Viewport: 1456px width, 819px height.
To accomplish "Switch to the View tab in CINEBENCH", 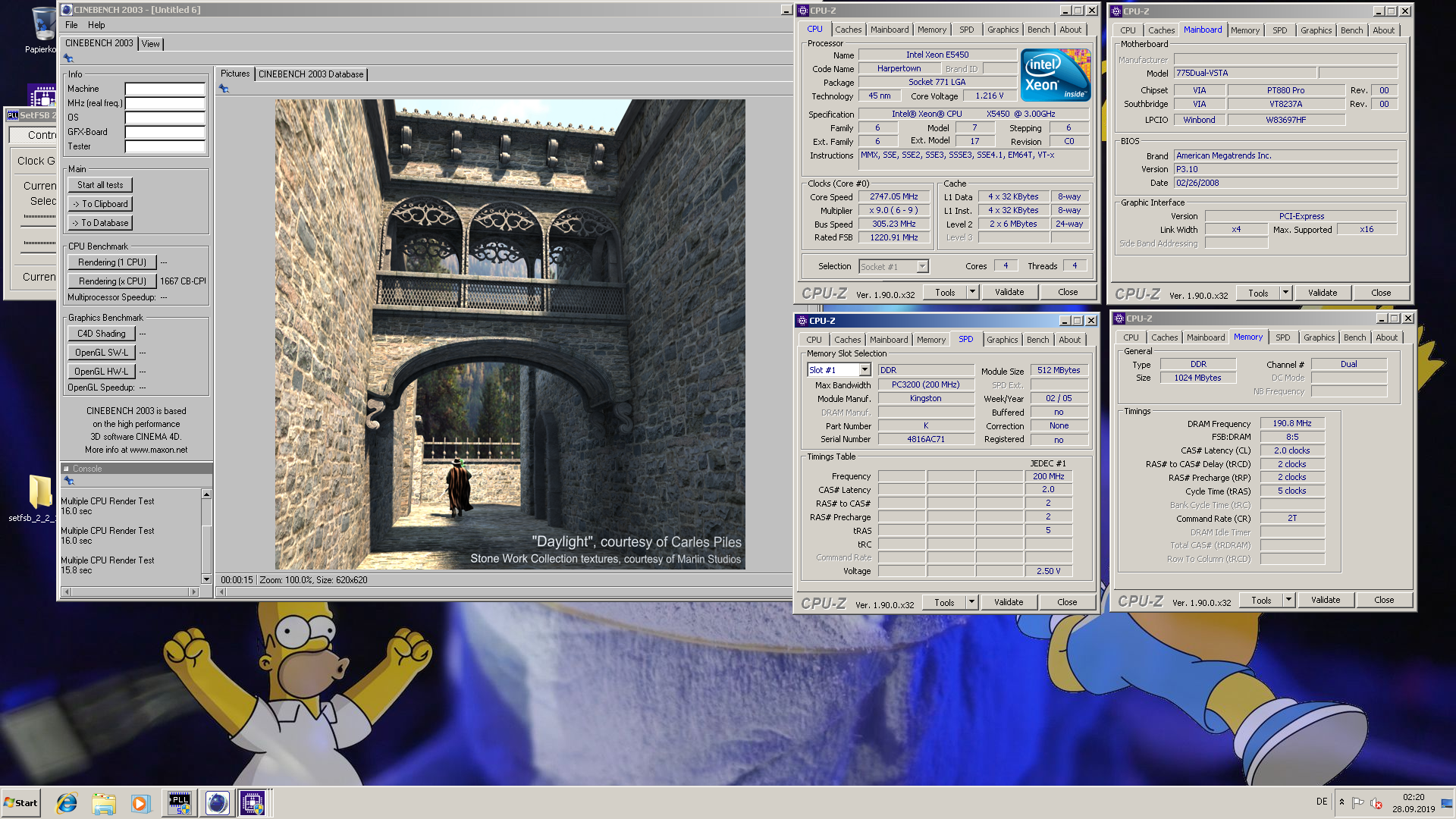I will click(x=151, y=44).
